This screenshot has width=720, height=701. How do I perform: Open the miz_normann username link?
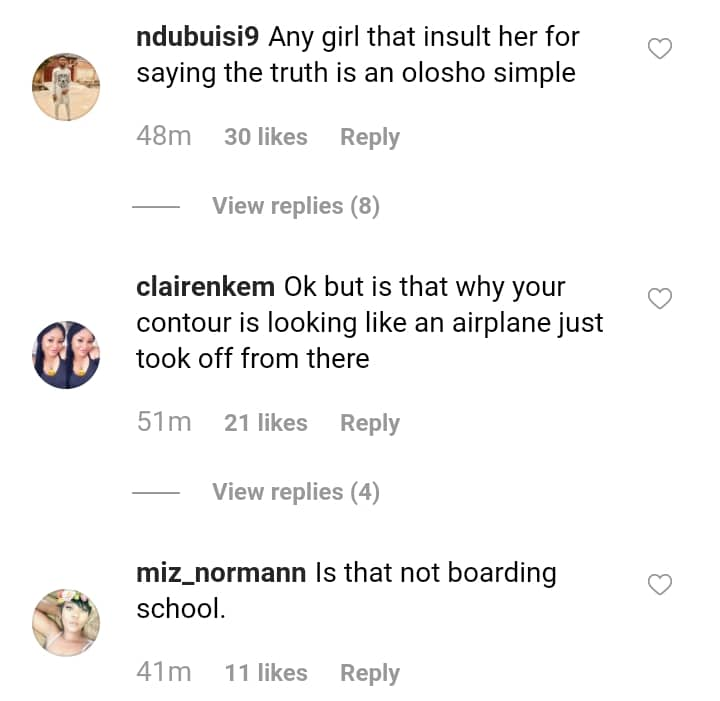pos(221,573)
